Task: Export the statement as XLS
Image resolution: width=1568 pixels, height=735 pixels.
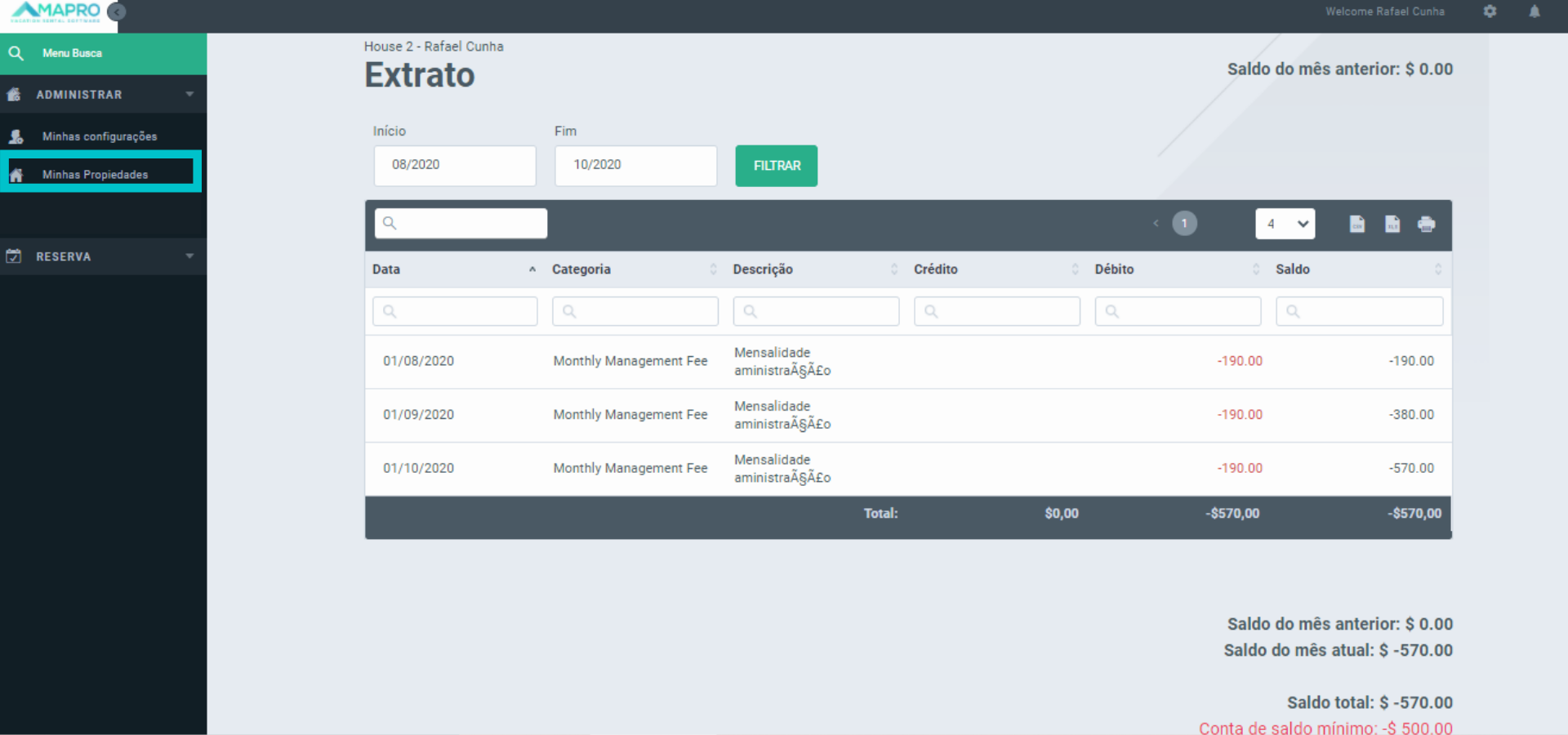Action: coord(1392,224)
